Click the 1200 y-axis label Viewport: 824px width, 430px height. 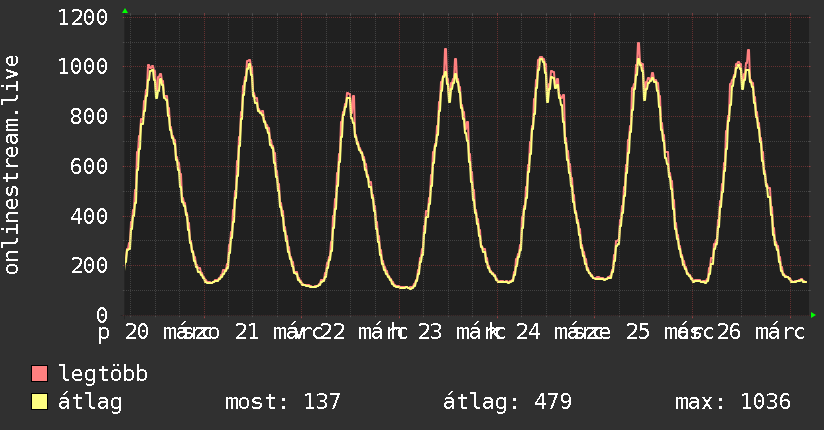[x=83, y=18]
